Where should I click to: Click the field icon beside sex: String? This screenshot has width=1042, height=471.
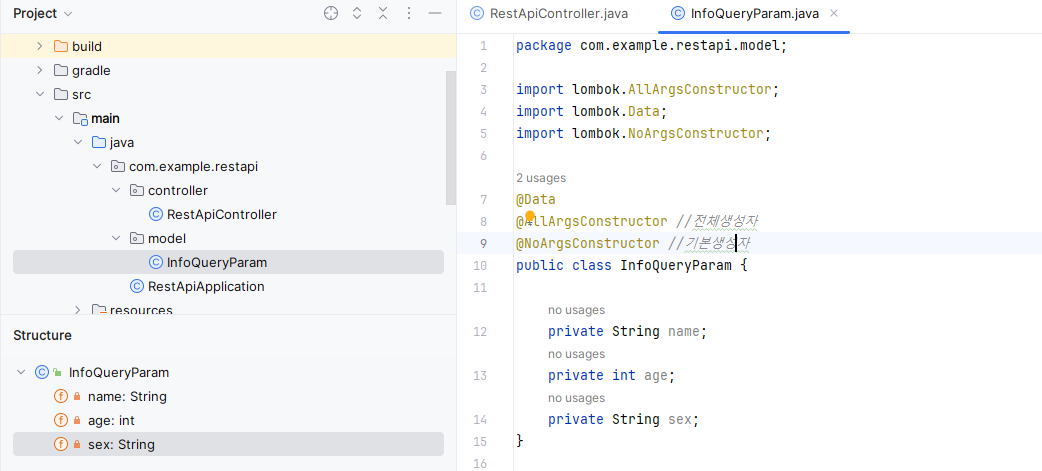pos(61,444)
